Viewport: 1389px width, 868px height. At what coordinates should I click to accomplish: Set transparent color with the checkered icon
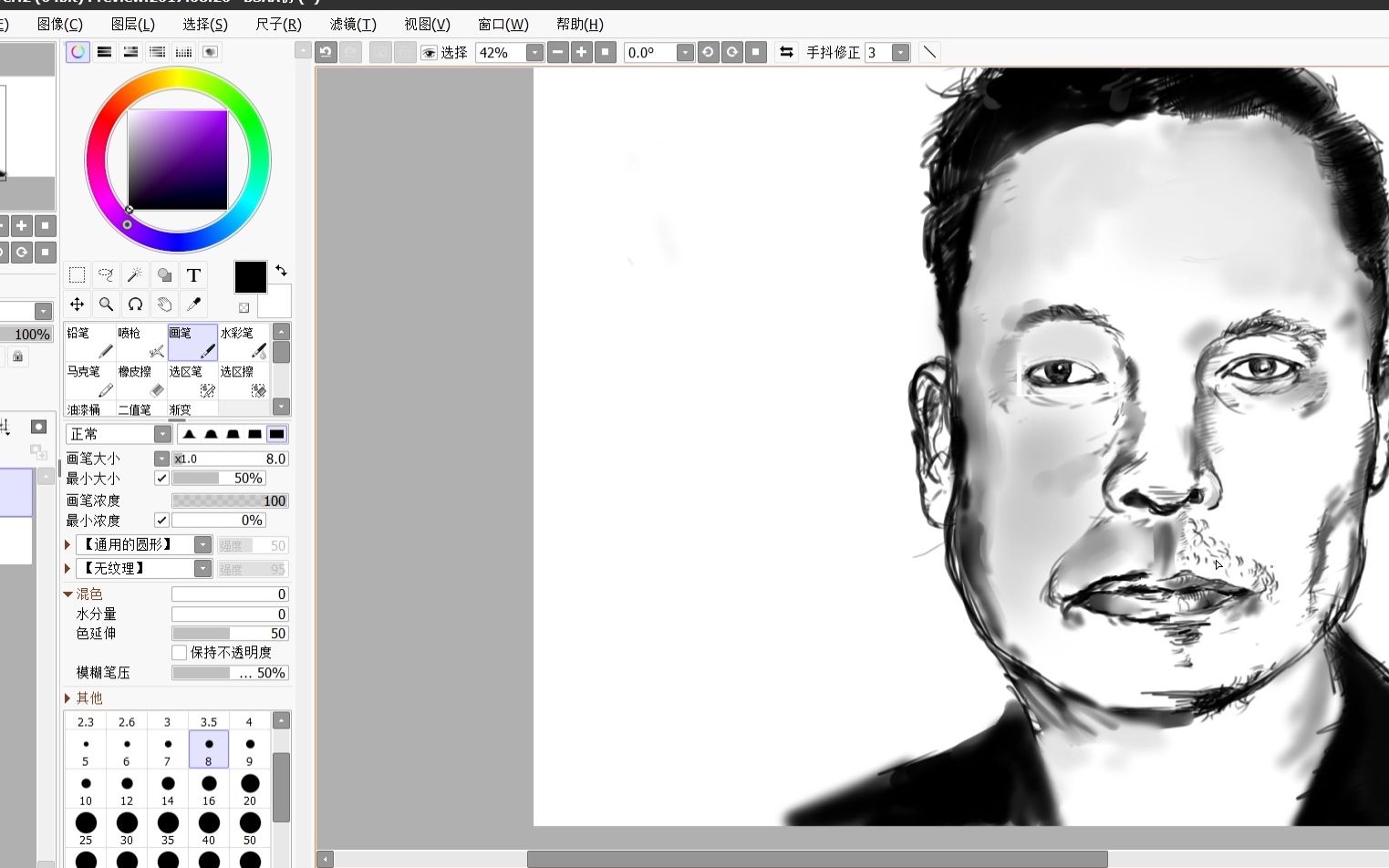244,308
